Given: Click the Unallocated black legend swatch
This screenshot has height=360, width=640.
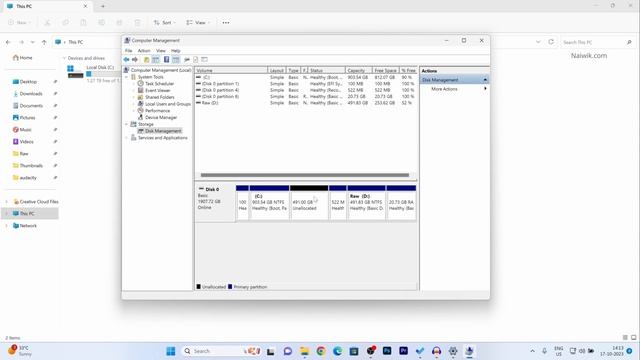Looking at the screenshot, I should 199,287.
